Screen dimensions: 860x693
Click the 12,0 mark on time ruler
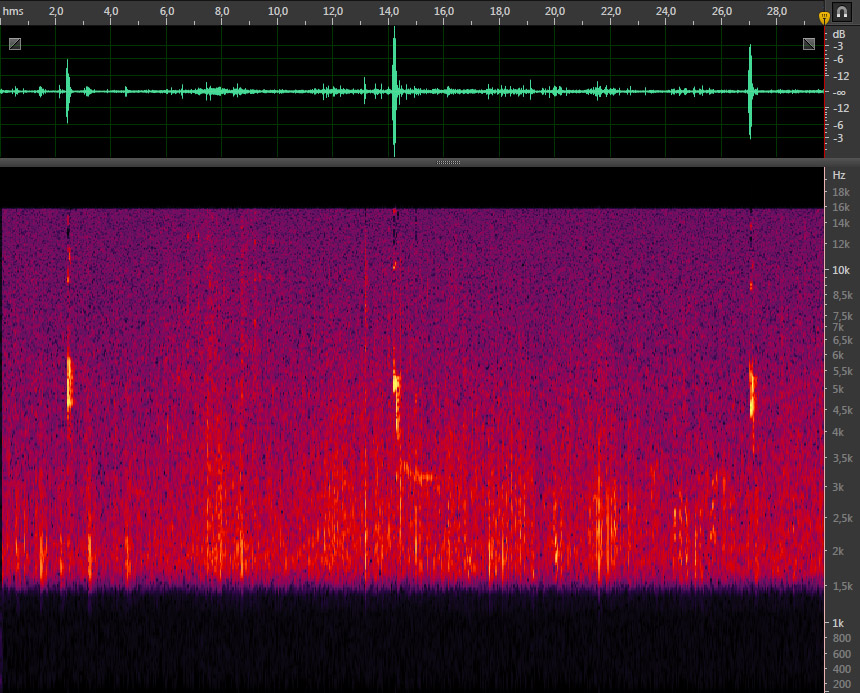point(333,11)
